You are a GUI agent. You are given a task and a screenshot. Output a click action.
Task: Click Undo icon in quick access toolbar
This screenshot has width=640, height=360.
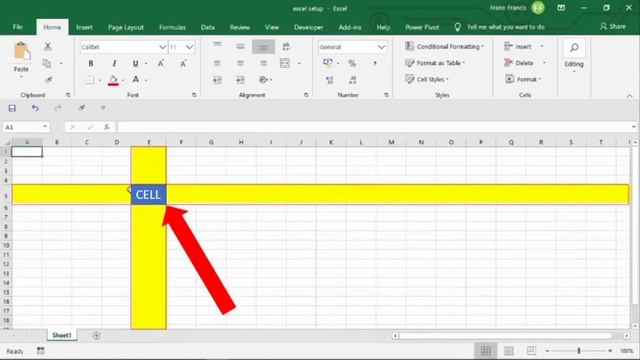pos(35,108)
